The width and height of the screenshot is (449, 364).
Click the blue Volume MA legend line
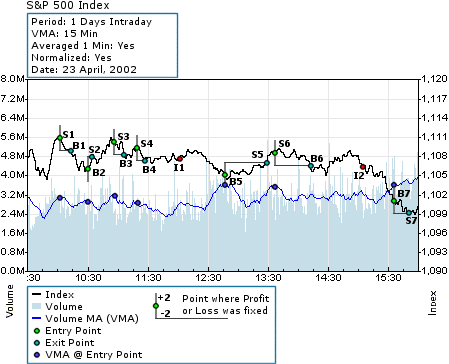tap(37, 318)
